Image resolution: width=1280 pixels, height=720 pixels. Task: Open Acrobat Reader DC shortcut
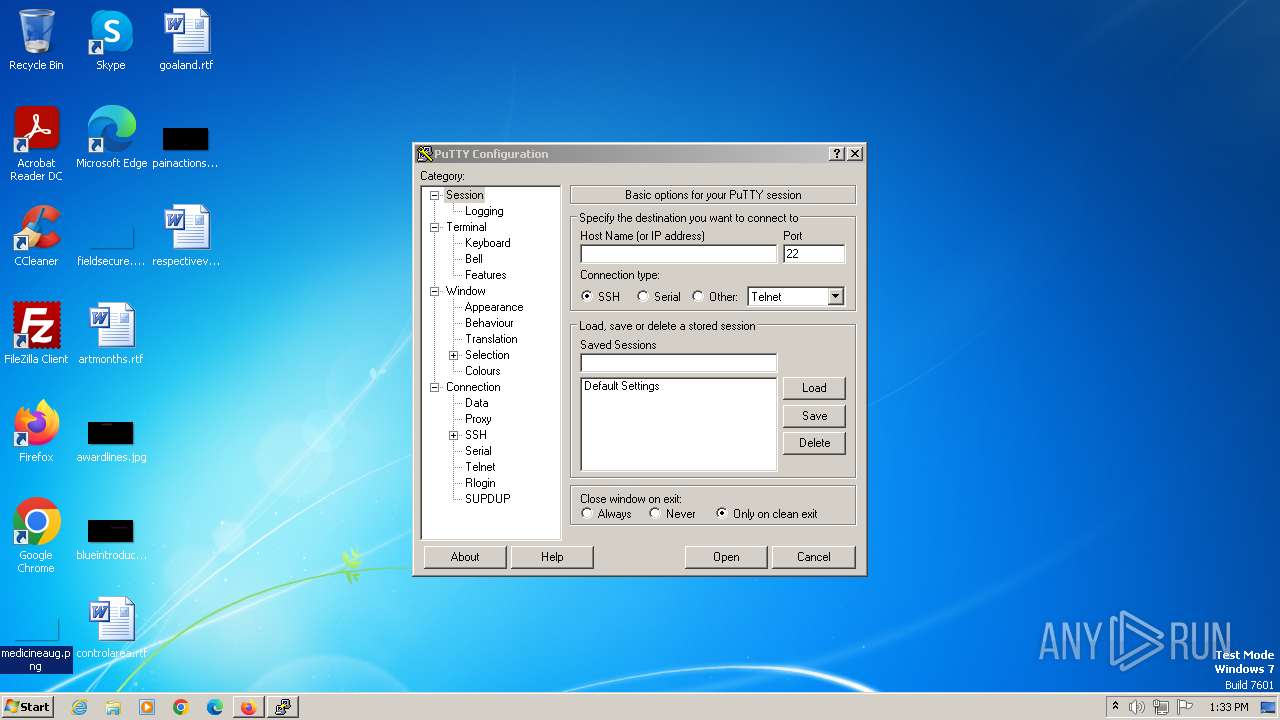pyautogui.click(x=36, y=144)
